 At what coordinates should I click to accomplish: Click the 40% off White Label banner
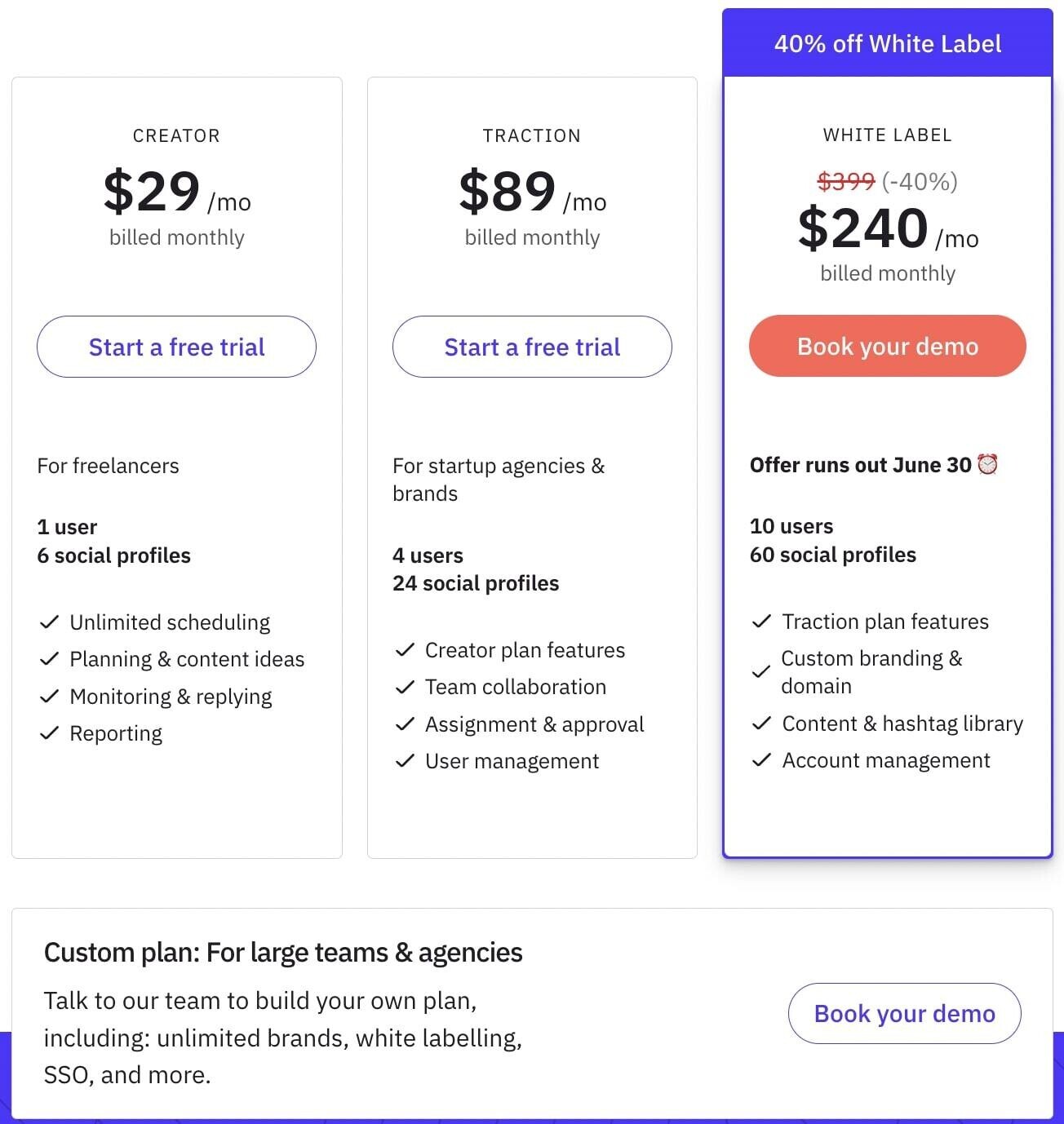[x=887, y=44]
